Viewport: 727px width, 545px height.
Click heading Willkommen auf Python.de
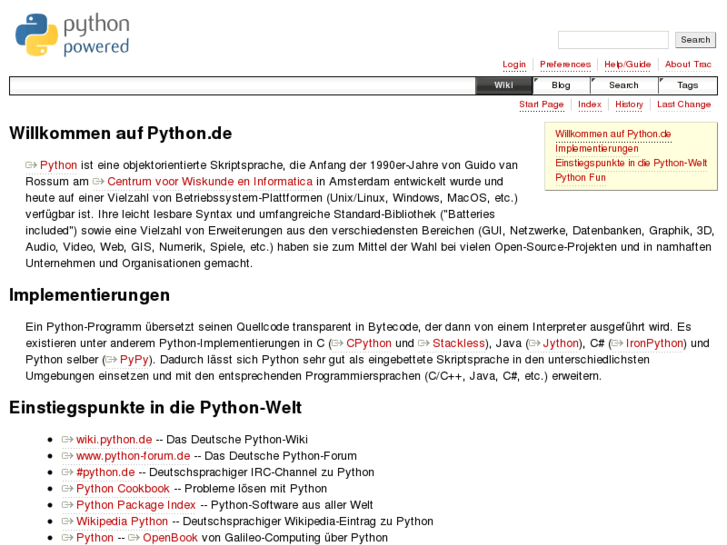(121, 134)
